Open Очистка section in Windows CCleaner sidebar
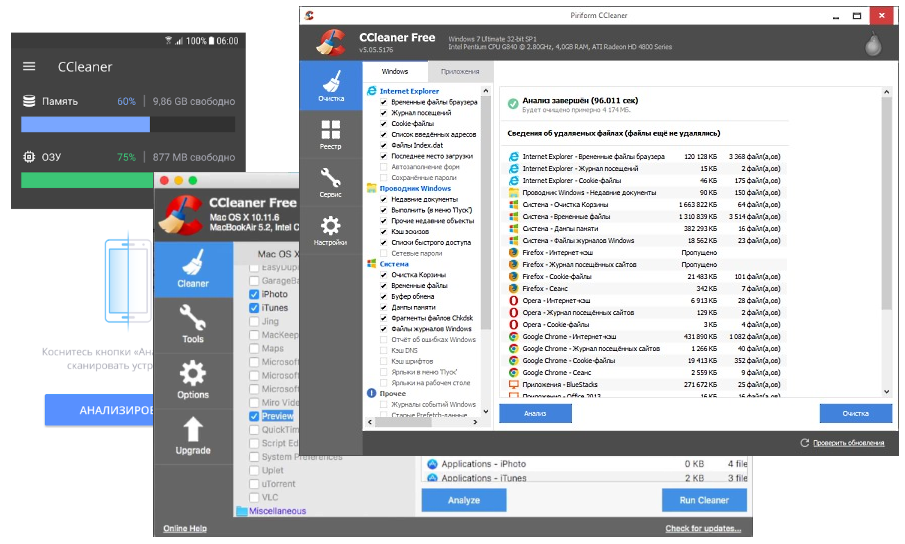The width and height of the screenshot is (905, 544). click(331, 86)
